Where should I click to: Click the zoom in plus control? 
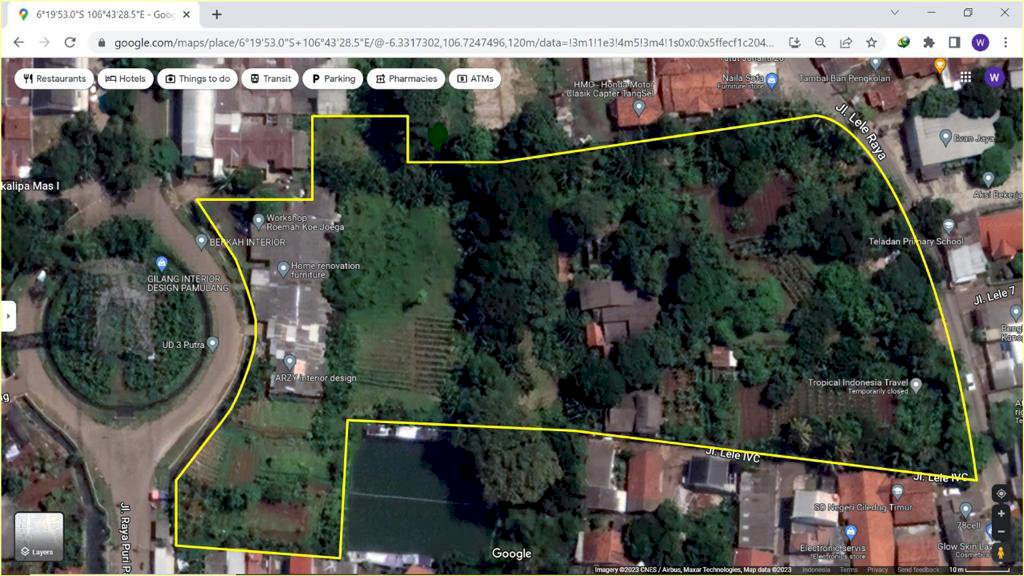1001,513
